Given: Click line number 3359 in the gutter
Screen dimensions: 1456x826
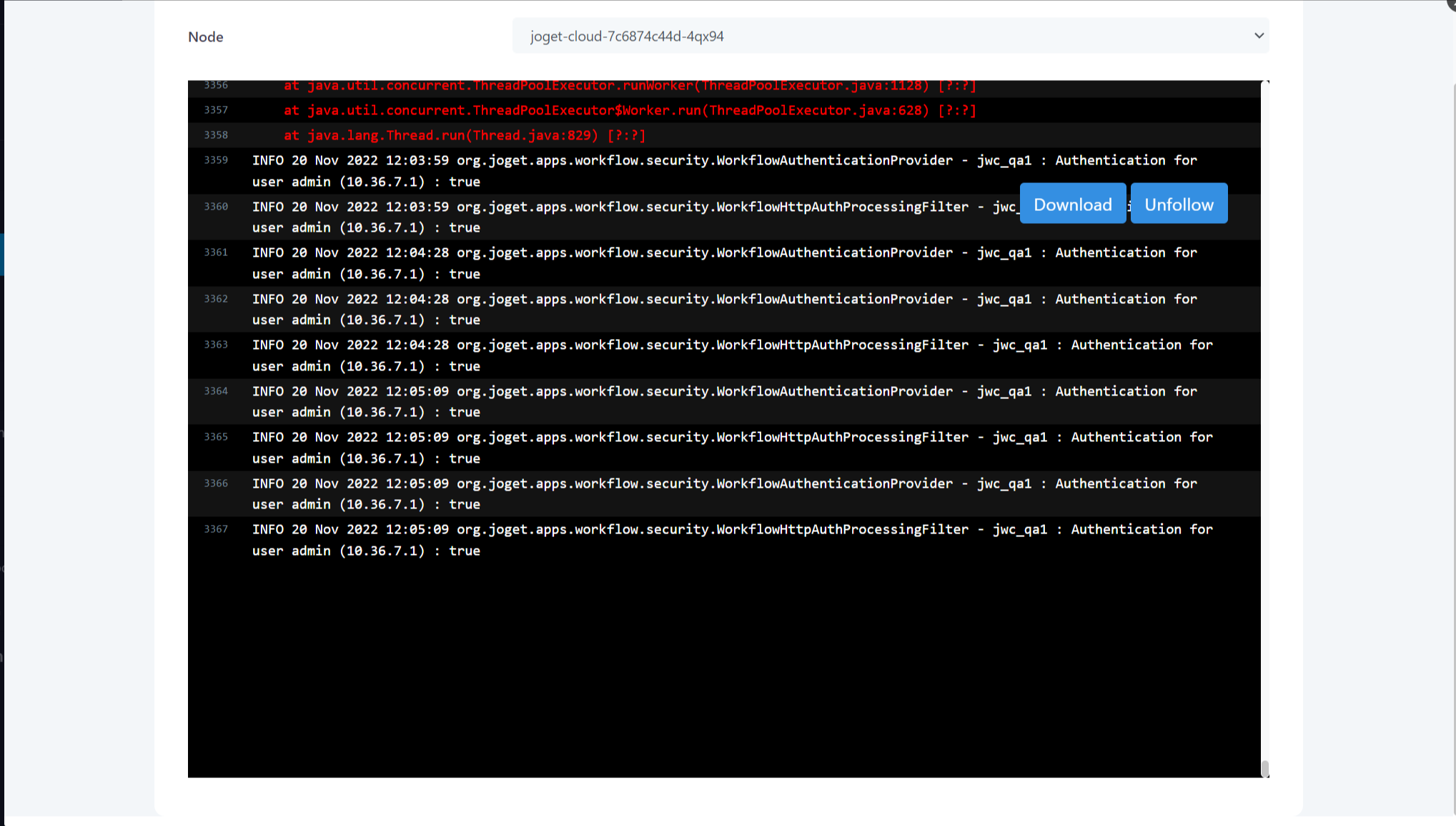Looking at the screenshot, I should 216,160.
